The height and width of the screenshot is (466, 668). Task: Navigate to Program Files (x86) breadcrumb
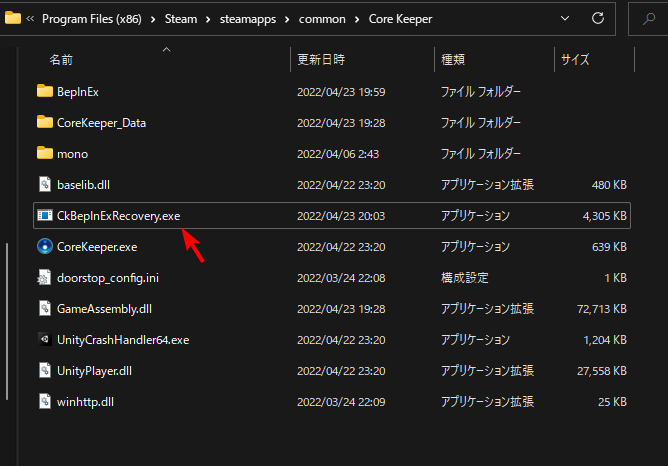92,19
